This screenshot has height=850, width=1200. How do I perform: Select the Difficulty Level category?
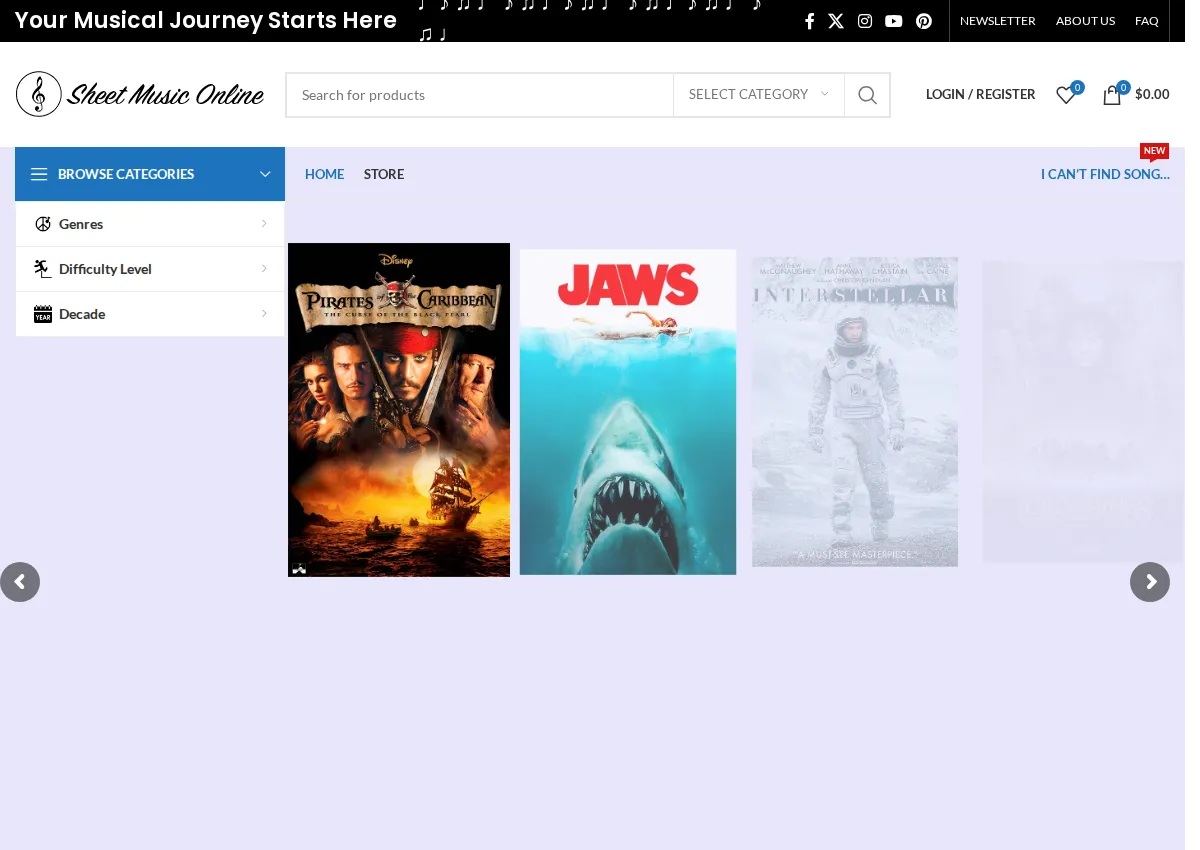pyautogui.click(x=150, y=269)
